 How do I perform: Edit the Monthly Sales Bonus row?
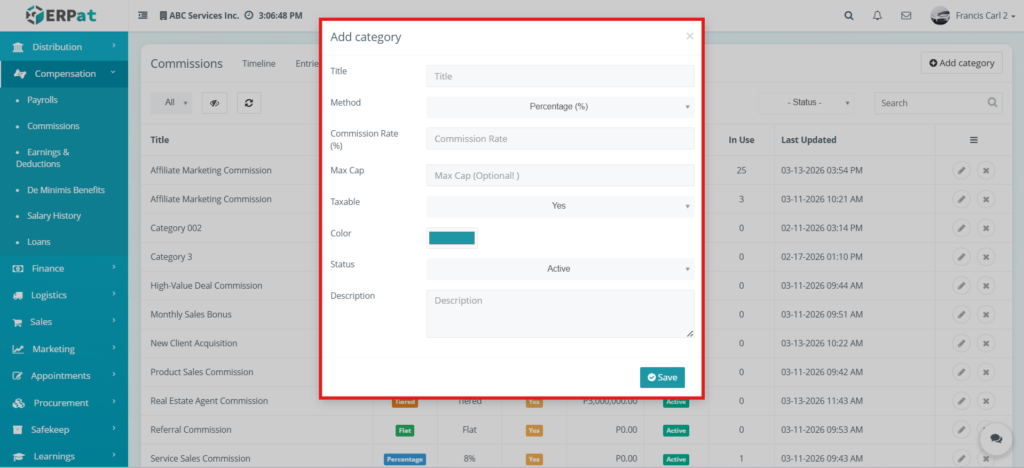tap(961, 314)
